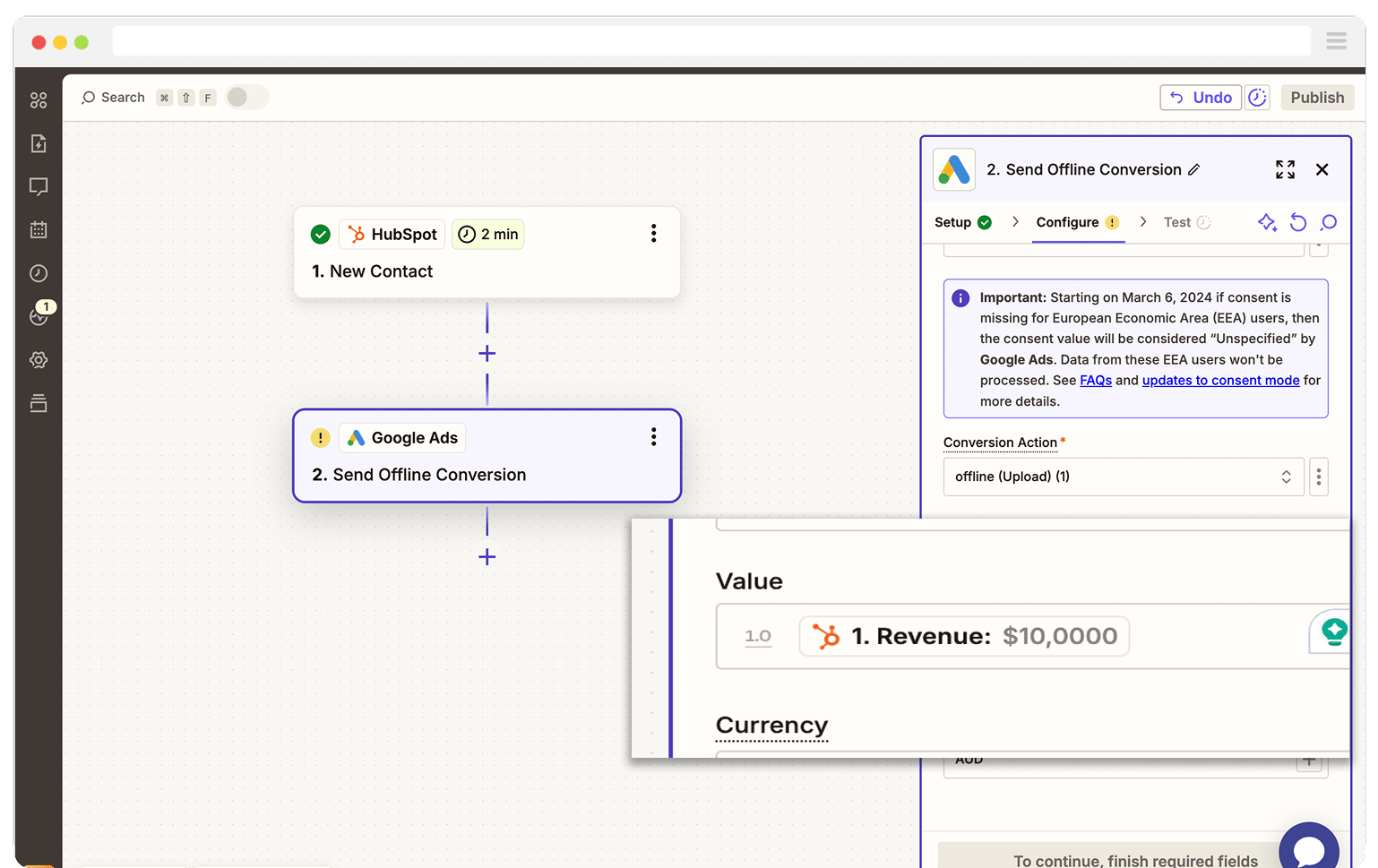Click the 2 min polling interval badge
The height and width of the screenshot is (868, 1378).
[488, 234]
